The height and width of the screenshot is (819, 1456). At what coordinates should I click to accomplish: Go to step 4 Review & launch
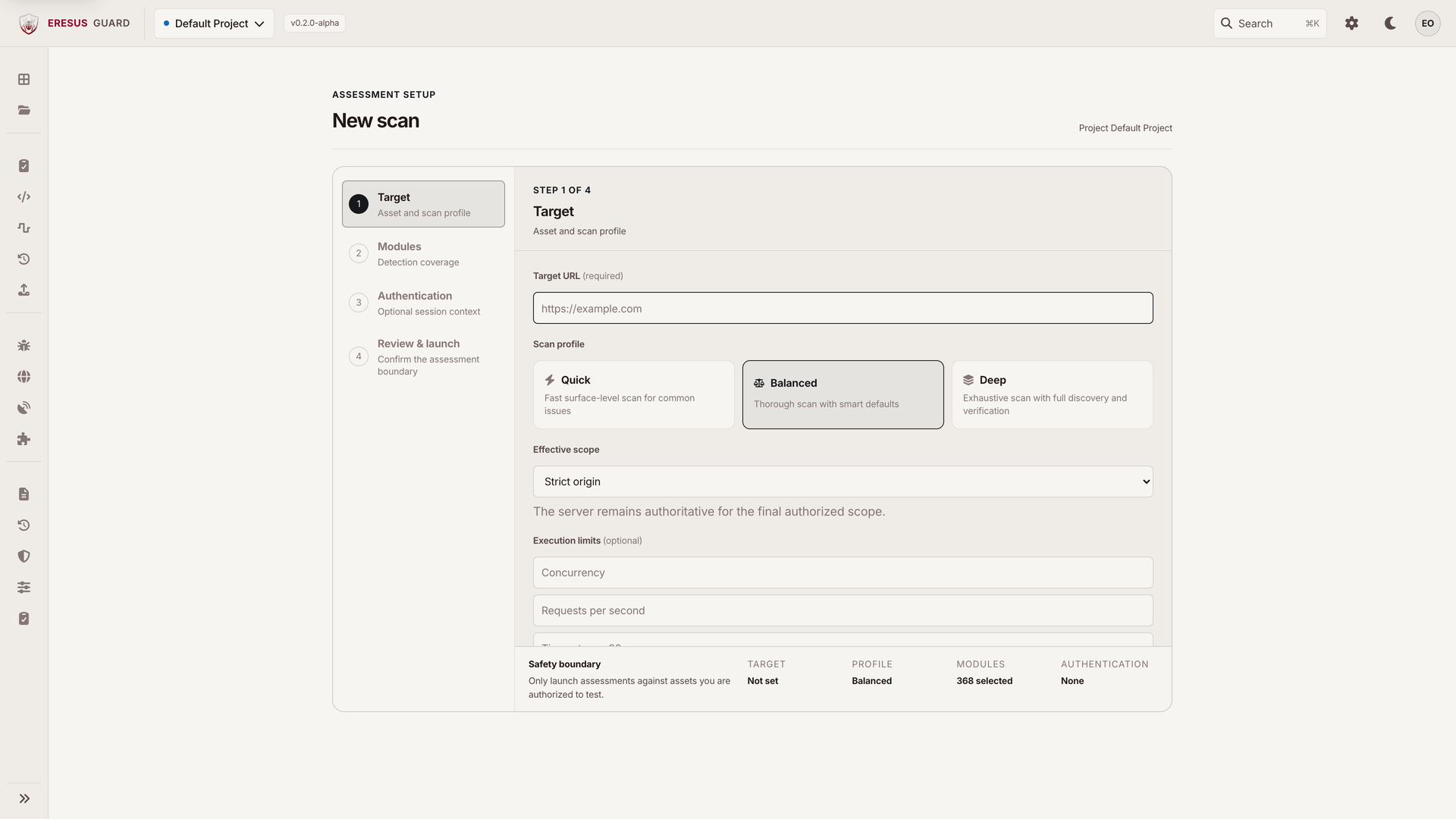423,356
